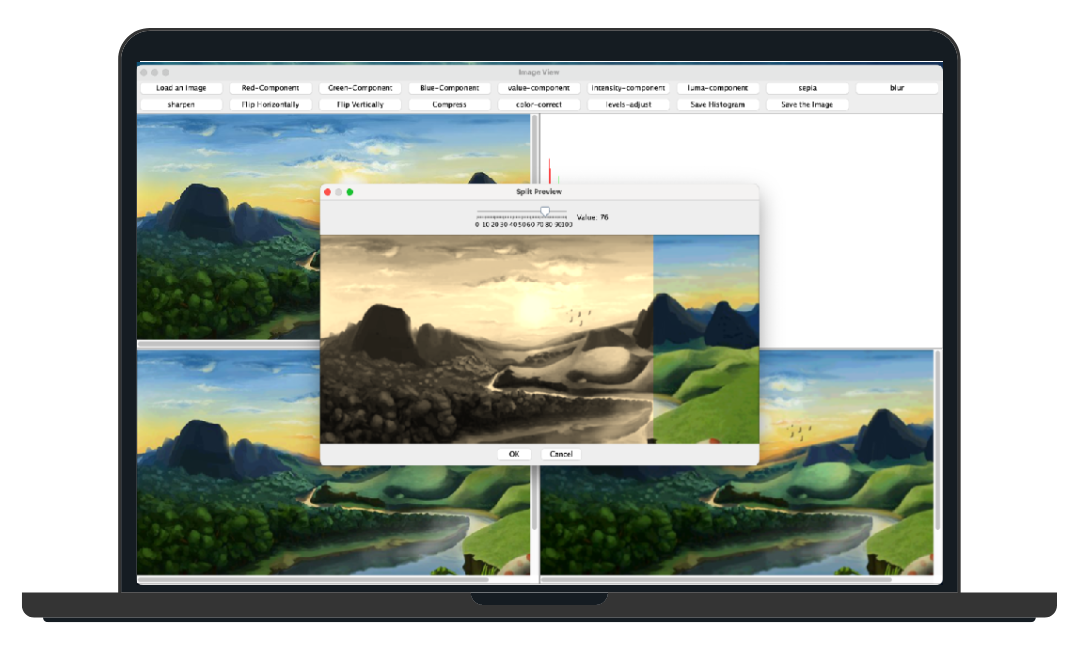This screenshot has width=1080, height=663.
Task: Select the Green-Component button
Action: pyautogui.click(x=359, y=88)
